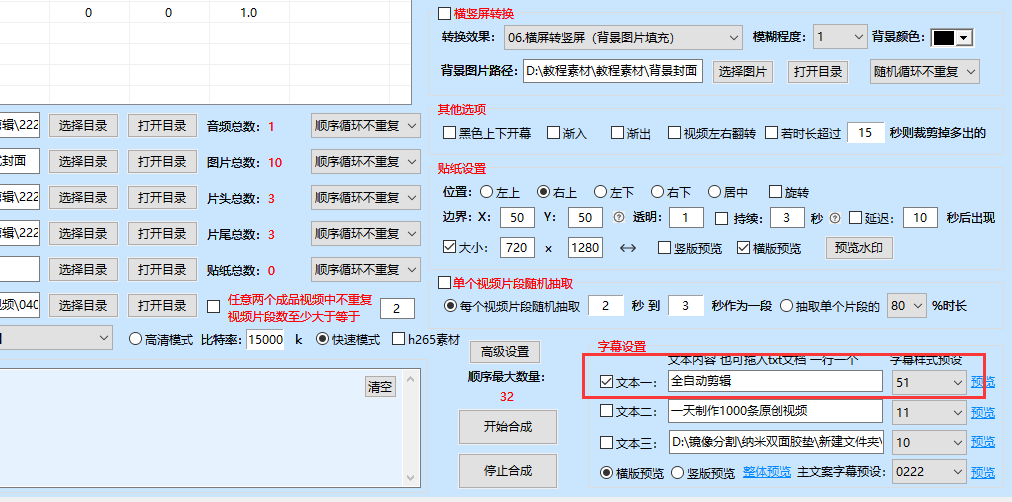
Task: Open loop mode dropdown for 片尾总数
Action: pyautogui.click(x=366, y=234)
